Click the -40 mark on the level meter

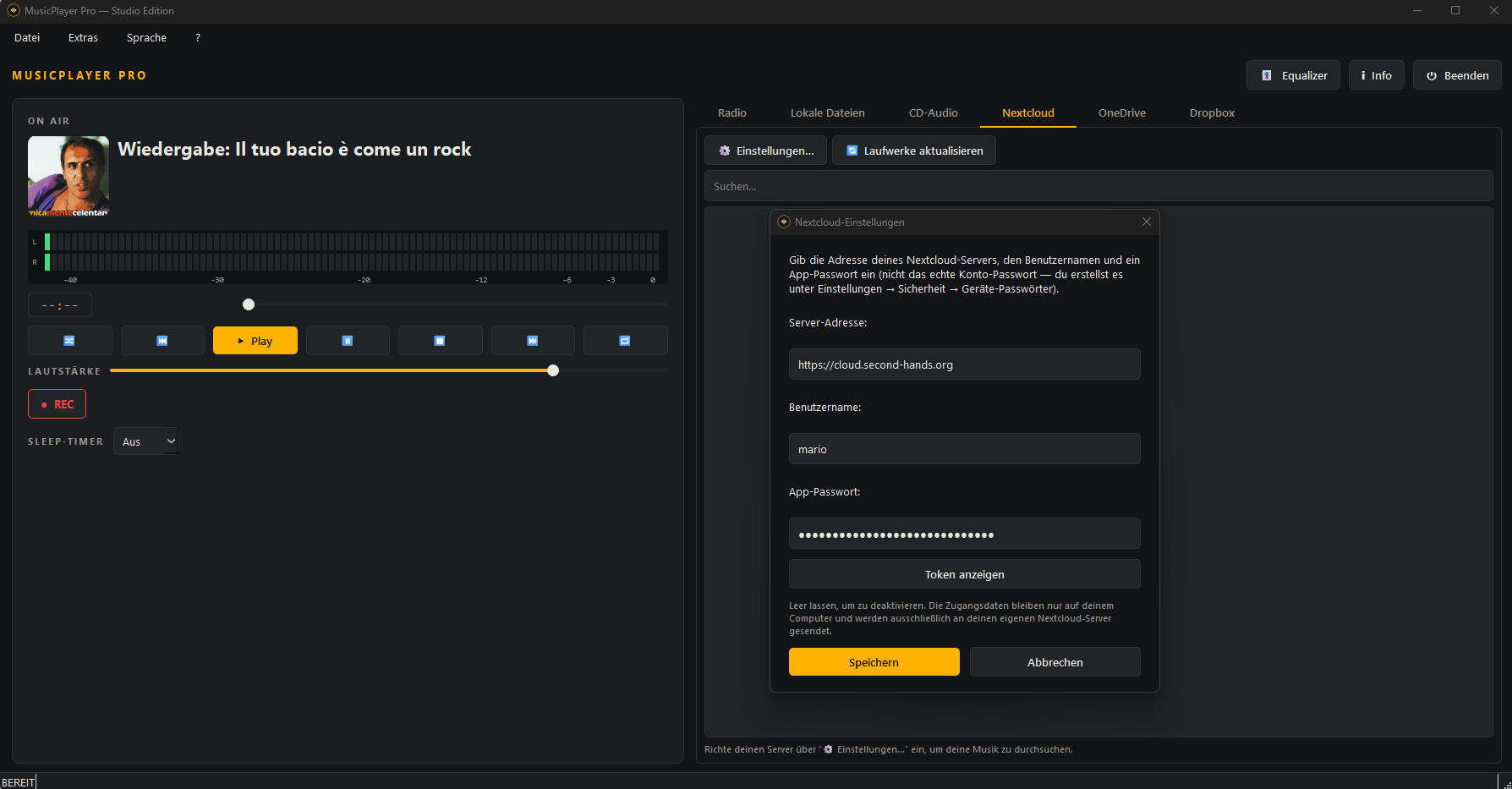[70, 280]
